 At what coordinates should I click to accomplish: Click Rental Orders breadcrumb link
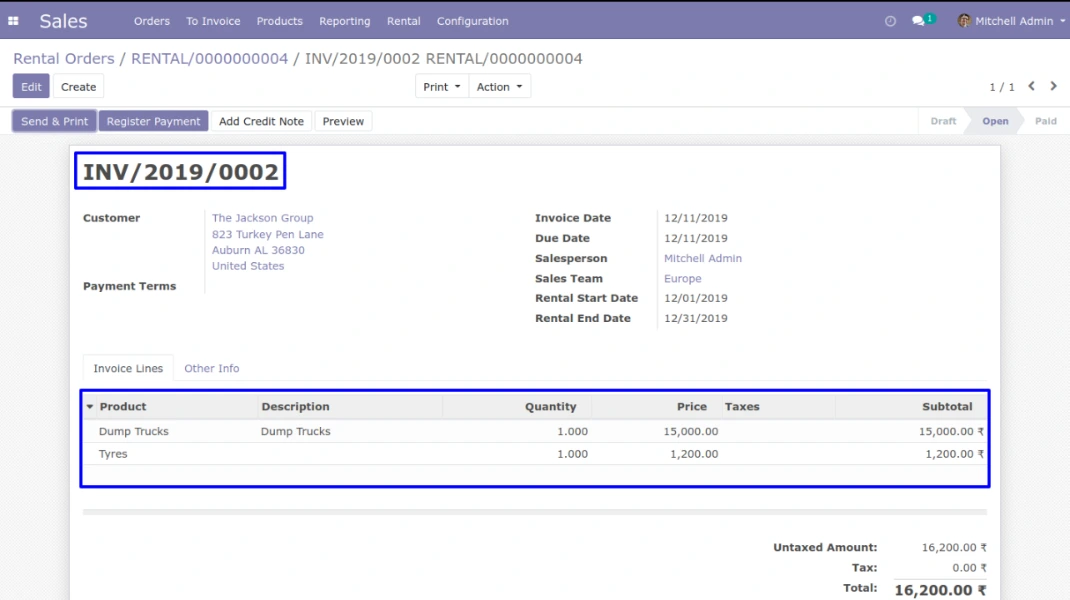(x=63, y=59)
